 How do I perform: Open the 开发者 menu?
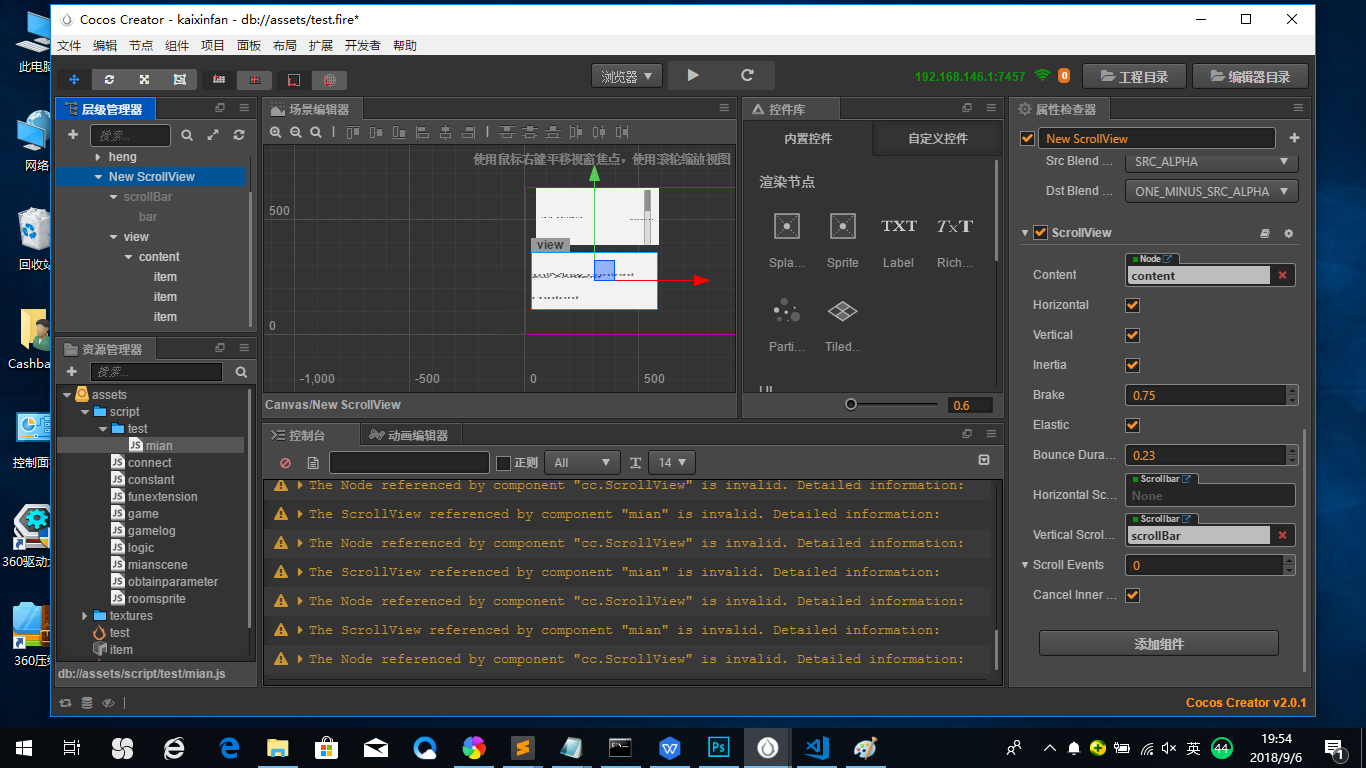363,45
